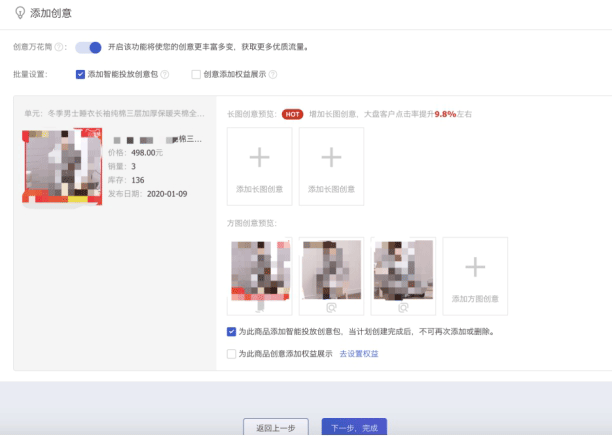612x436 pixels.
Task: Click replace-image icon under third square thumbnail
Action: tap(403, 309)
